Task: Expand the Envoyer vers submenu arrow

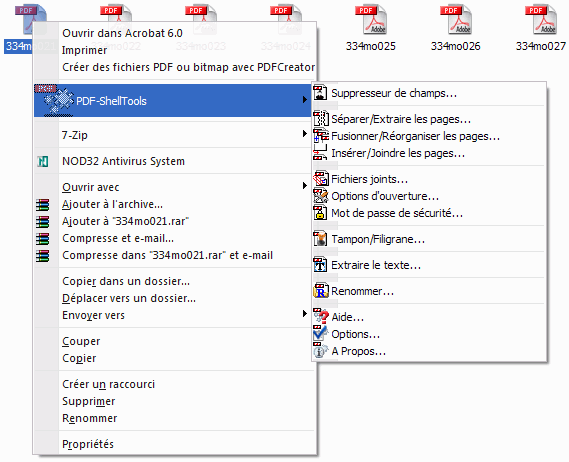Action: pos(305,314)
